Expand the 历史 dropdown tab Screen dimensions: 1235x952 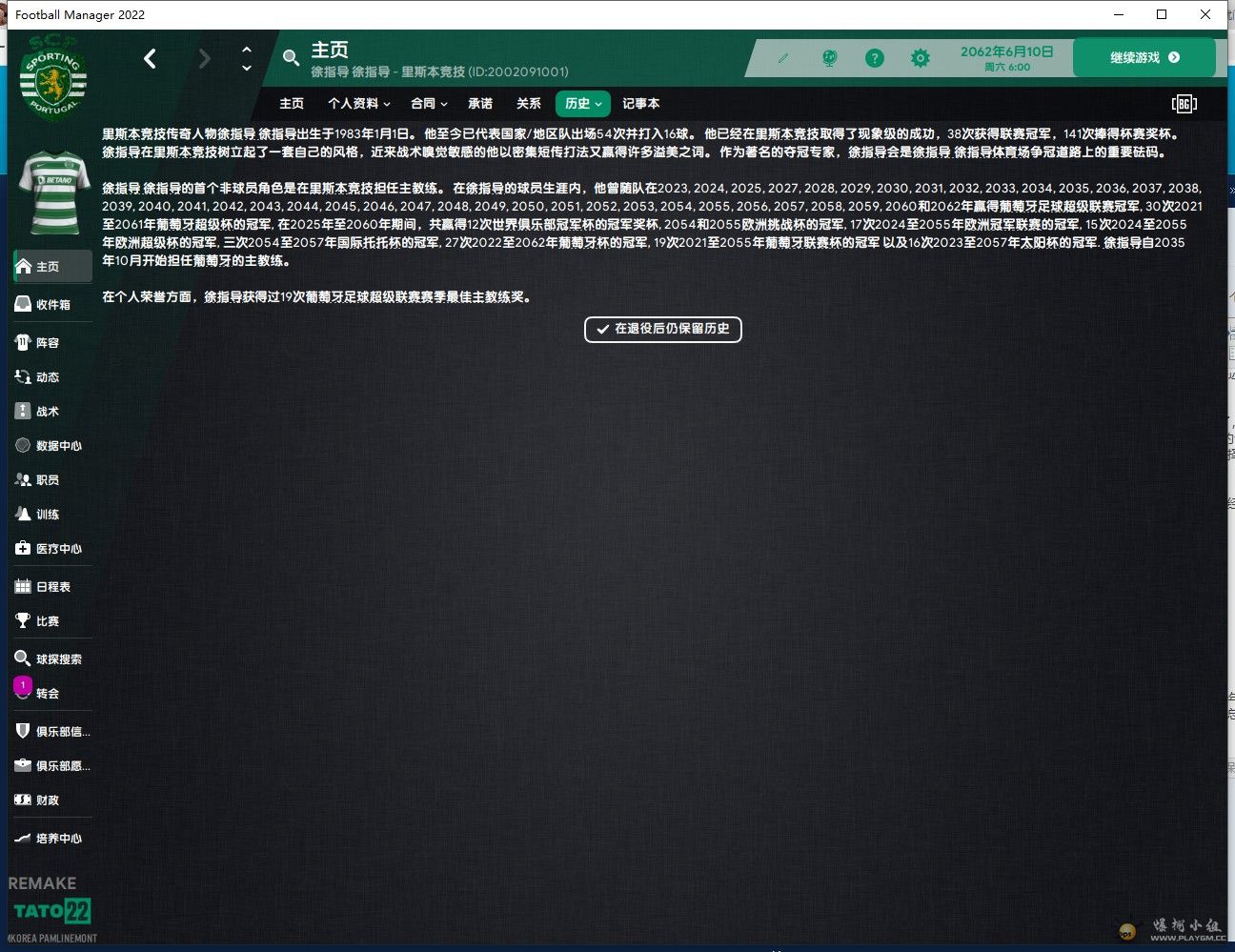583,104
